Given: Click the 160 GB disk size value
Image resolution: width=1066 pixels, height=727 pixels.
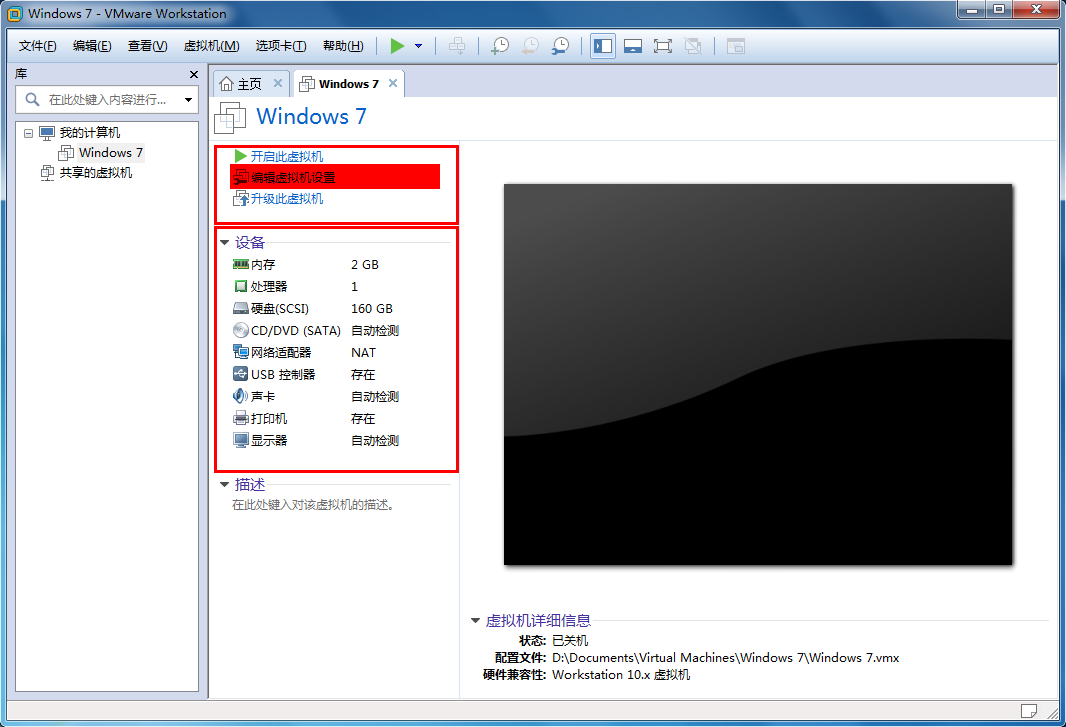Looking at the screenshot, I should point(372,309).
